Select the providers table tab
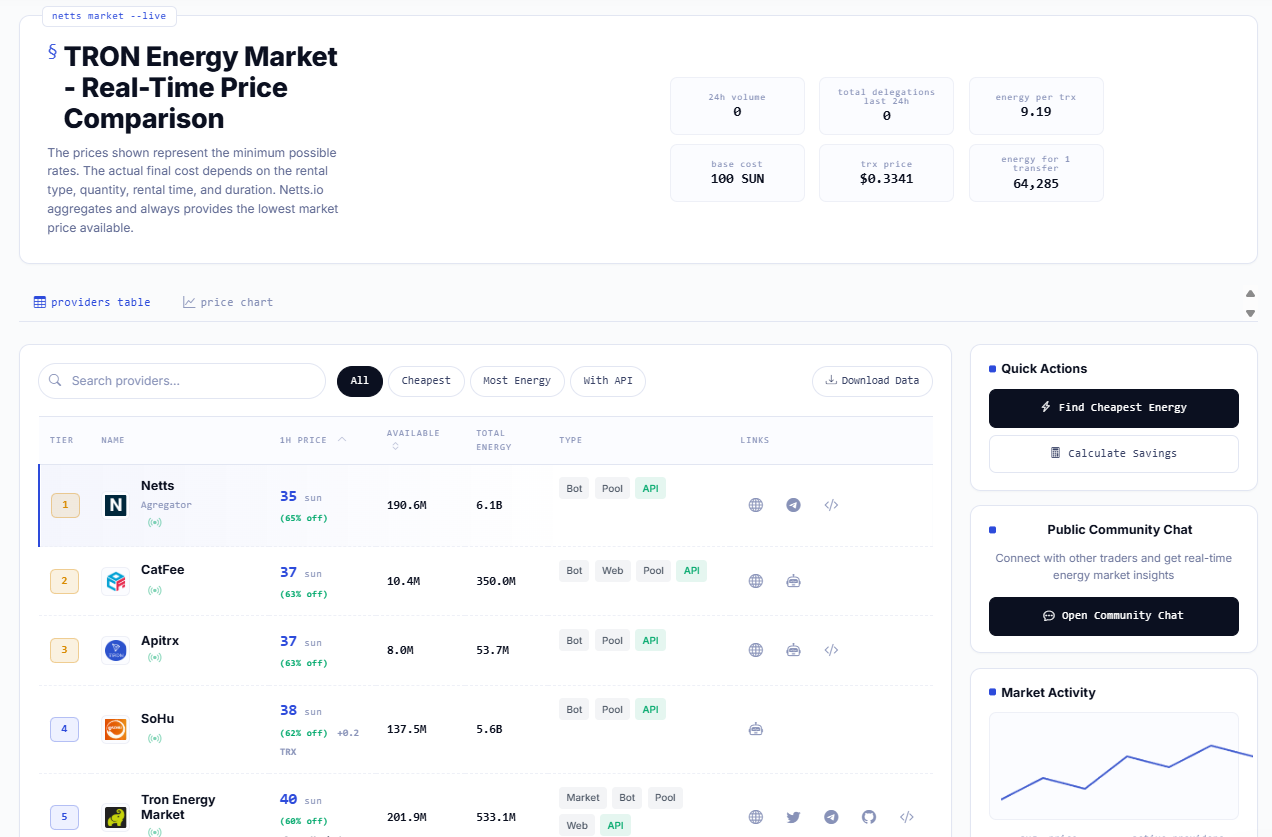This screenshot has width=1272, height=837. tap(92, 302)
